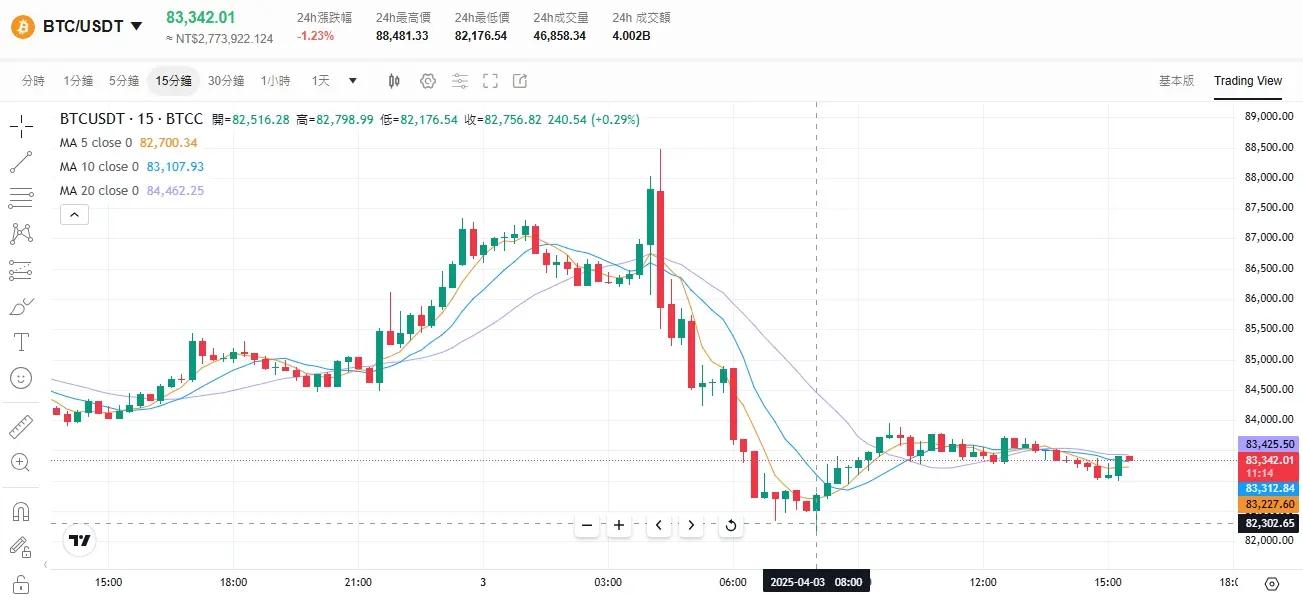This screenshot has height=600, width=1303.
Task: Pick the text annotation tool
Action: coord(21,342)
